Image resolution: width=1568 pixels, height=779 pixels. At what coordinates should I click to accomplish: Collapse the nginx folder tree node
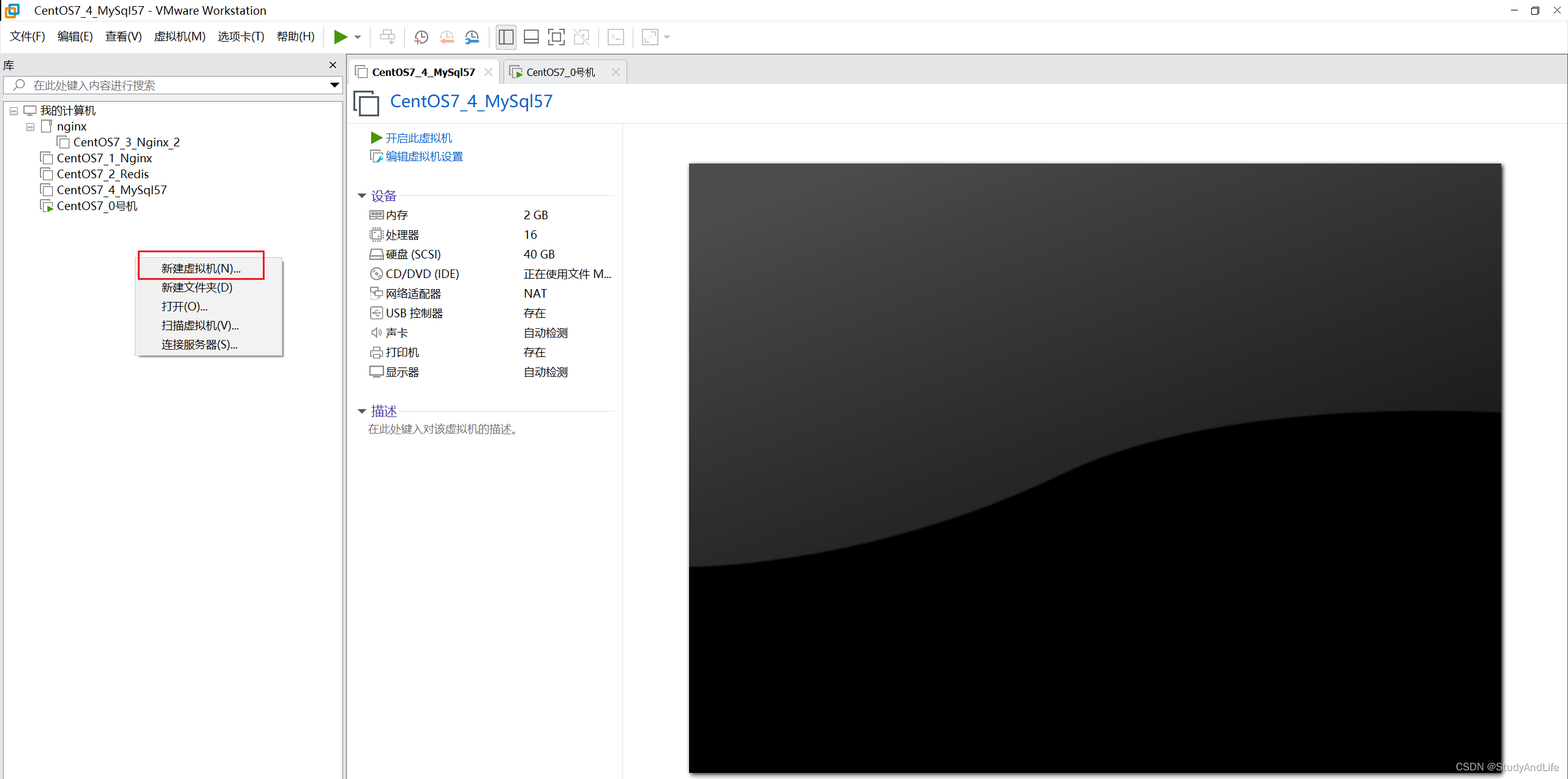[30, 127]
